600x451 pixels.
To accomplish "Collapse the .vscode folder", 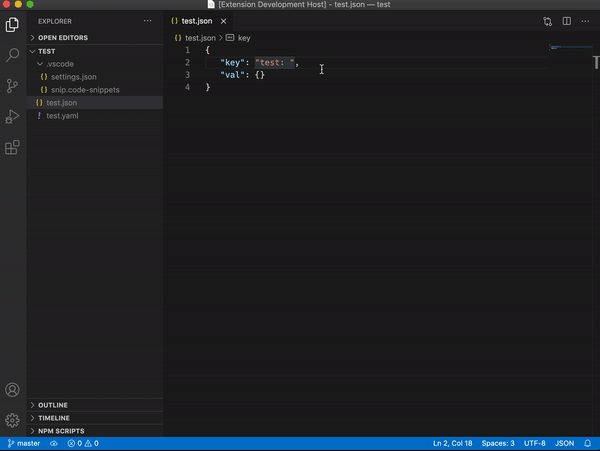I will click(x=95, y=64).
